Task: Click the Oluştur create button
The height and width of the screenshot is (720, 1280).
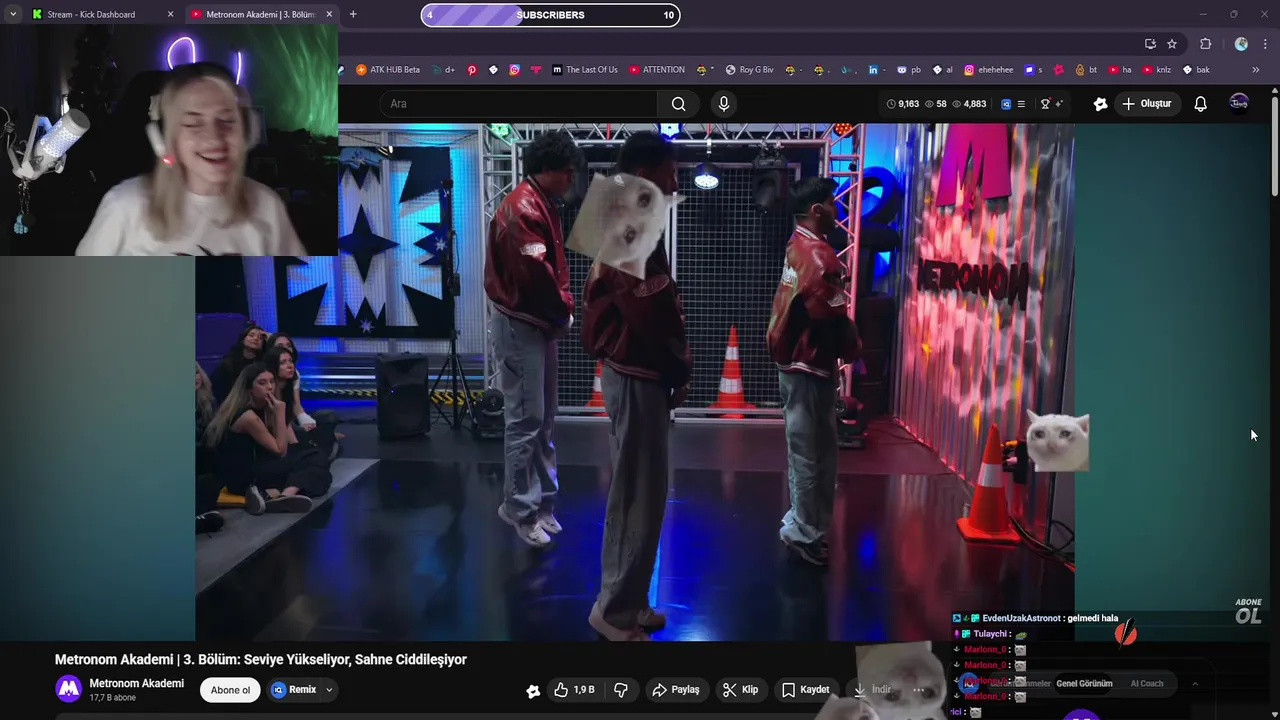Action: pyautogui.click(x=1146, y=104)
